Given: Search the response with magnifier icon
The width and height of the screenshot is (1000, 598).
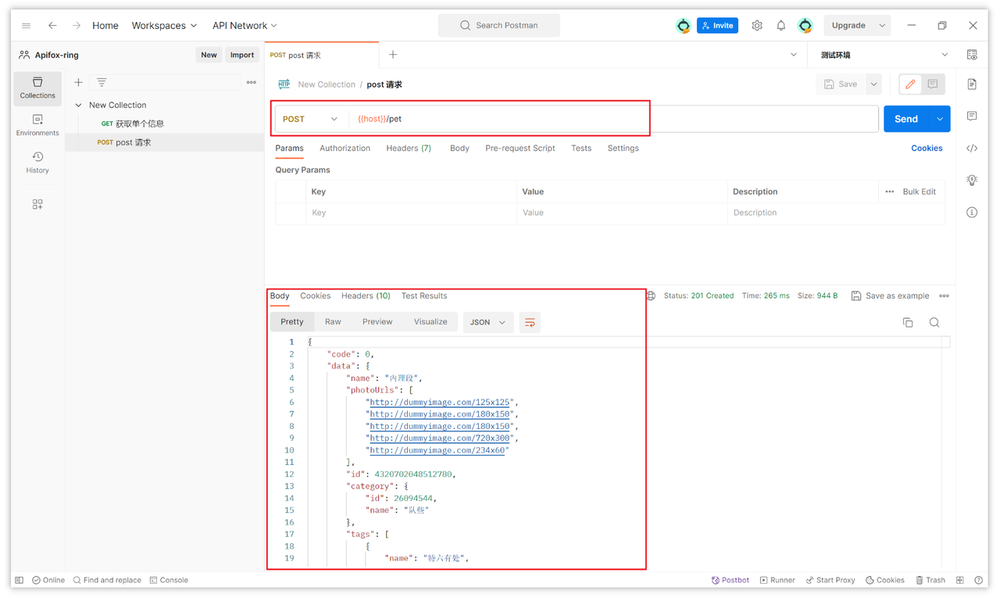Looking at the screenshot, I should click(x=934, y=322).
